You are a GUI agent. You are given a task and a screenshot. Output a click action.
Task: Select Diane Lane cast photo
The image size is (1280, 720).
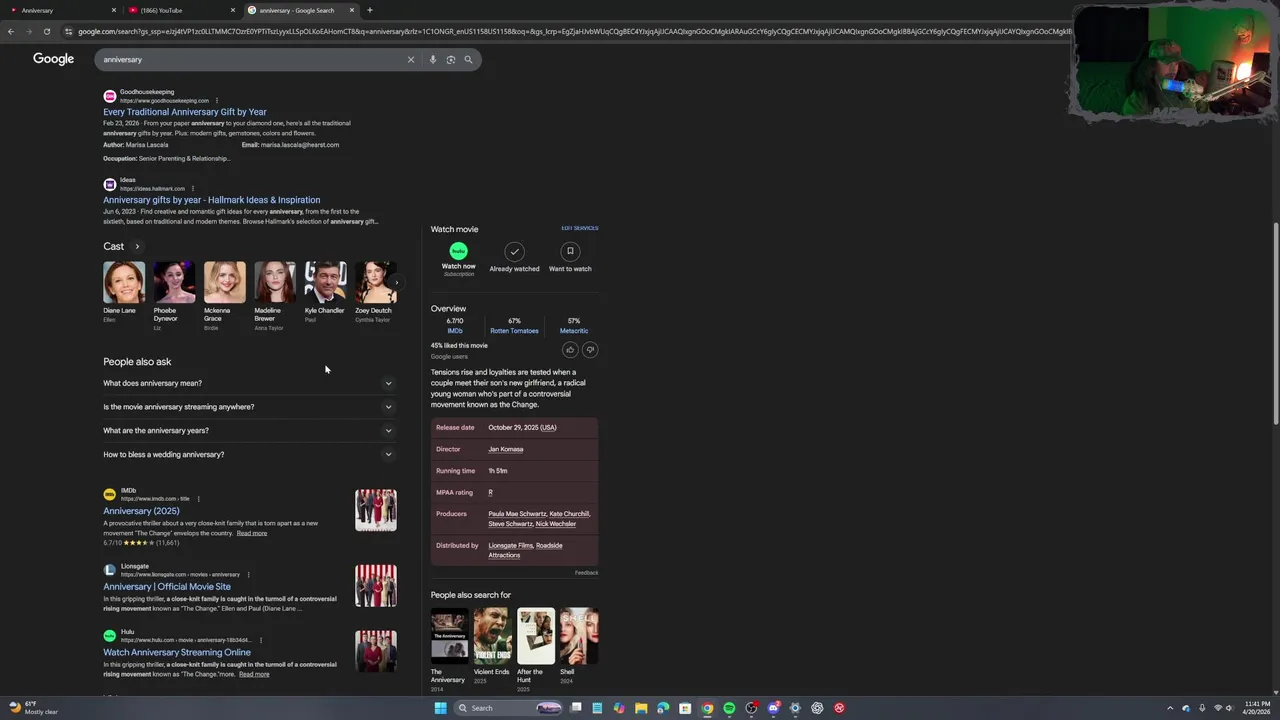point(124,282)
